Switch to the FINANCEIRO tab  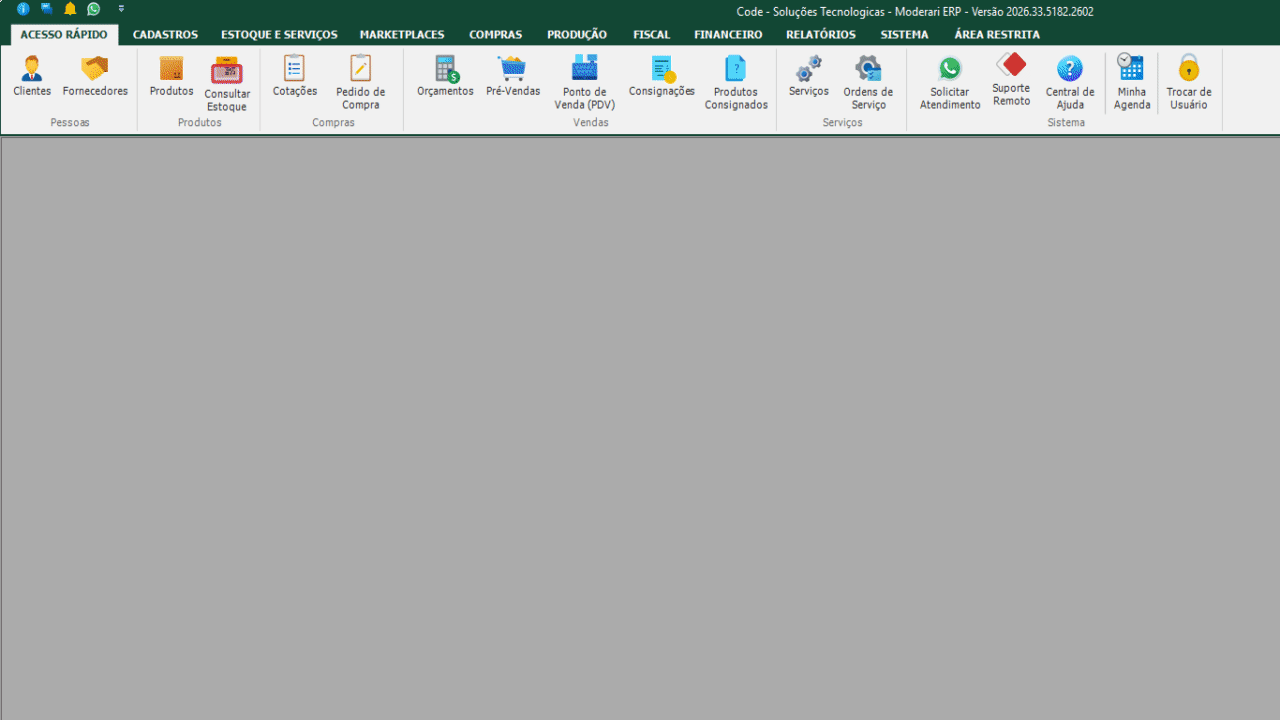click(728, 35)
